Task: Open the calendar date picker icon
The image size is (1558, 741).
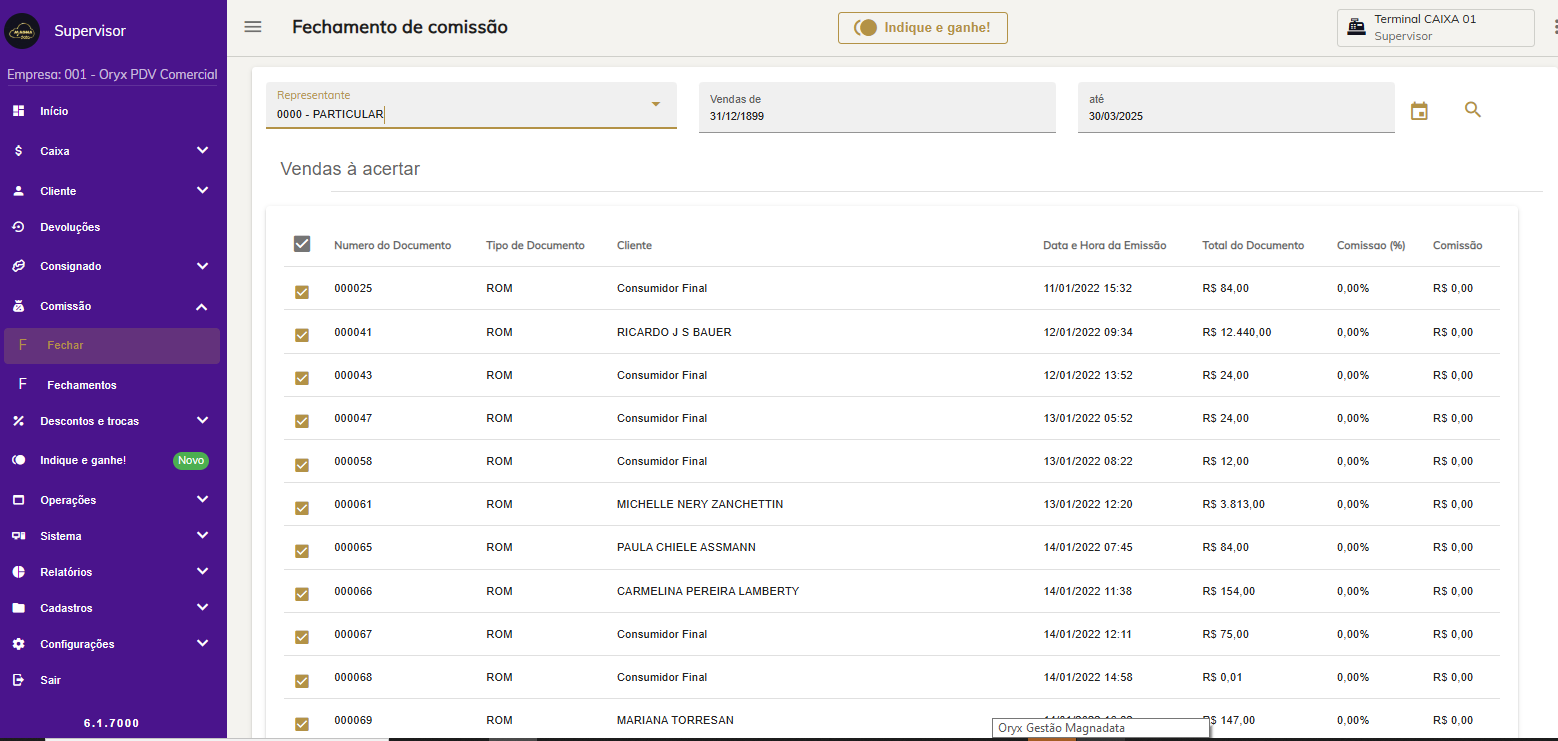Action: coord(1419,111)
